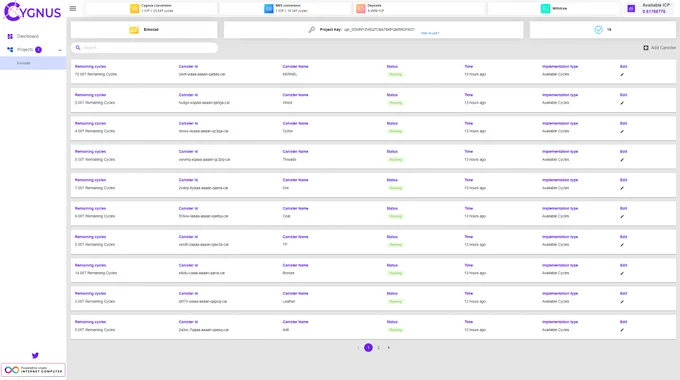This screenshot has height=380, width=680.
Task: Click the Emolad project title card
Action: [144, 29]
